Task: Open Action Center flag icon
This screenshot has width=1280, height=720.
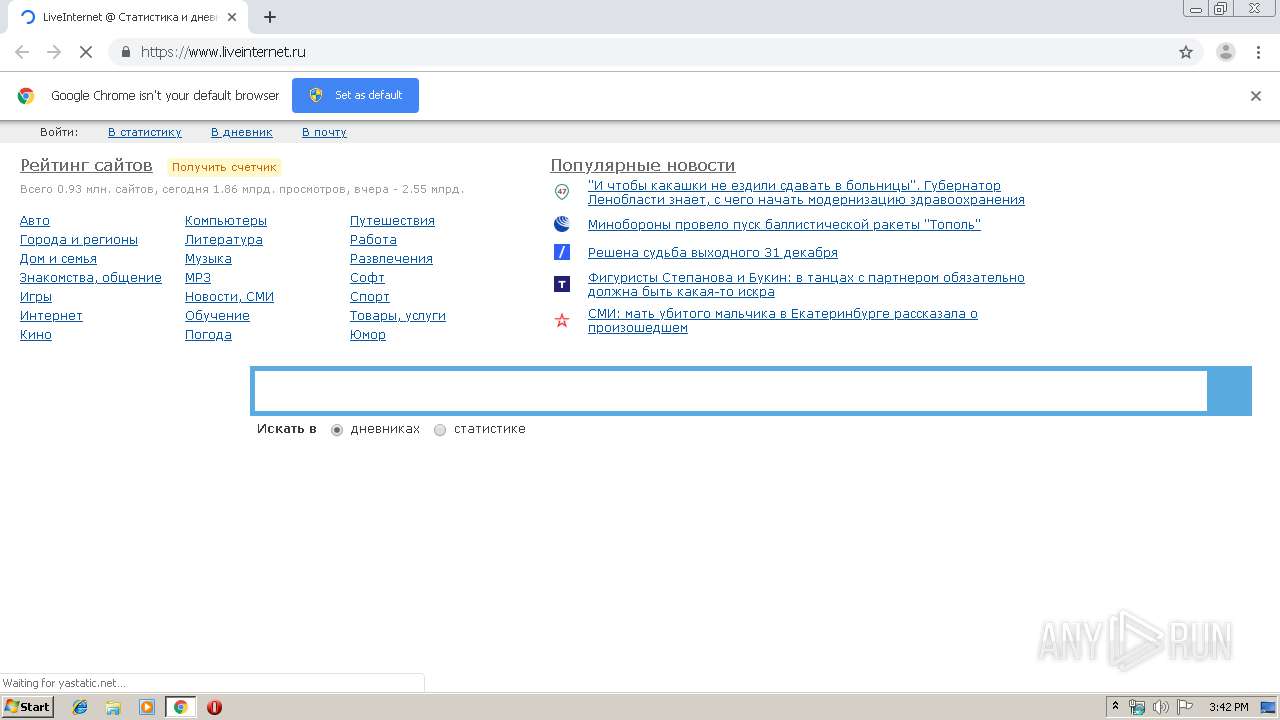Action: coord(1185,707)
